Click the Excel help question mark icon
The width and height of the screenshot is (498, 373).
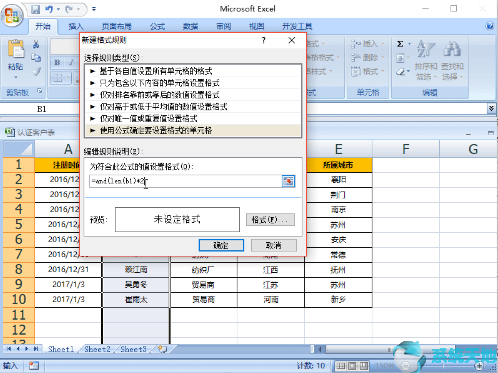[489, 26]
